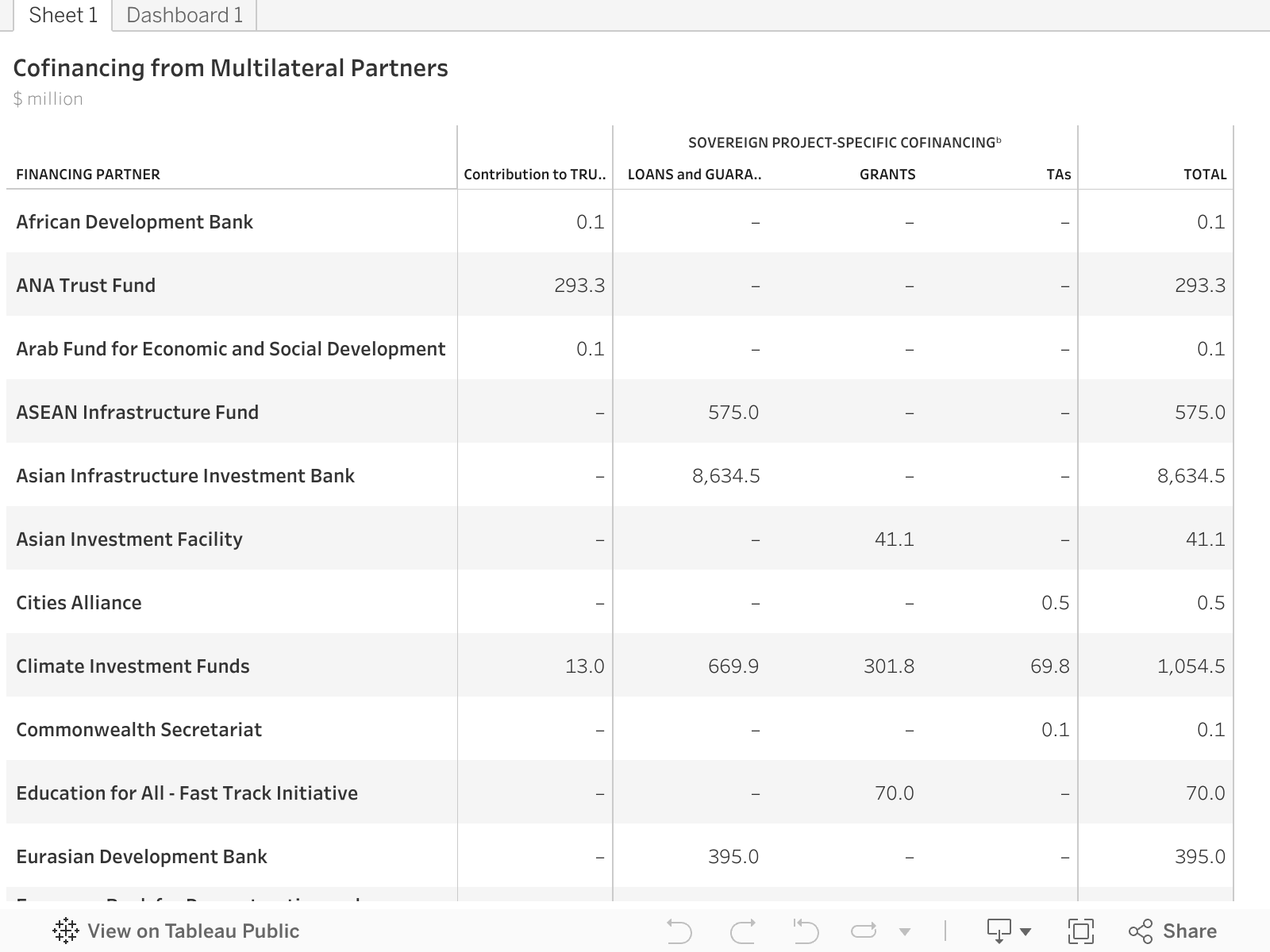Click the TOTAL column header
The width and height of the screenshot is (1270, 952).
click(x=1204, y=175)
